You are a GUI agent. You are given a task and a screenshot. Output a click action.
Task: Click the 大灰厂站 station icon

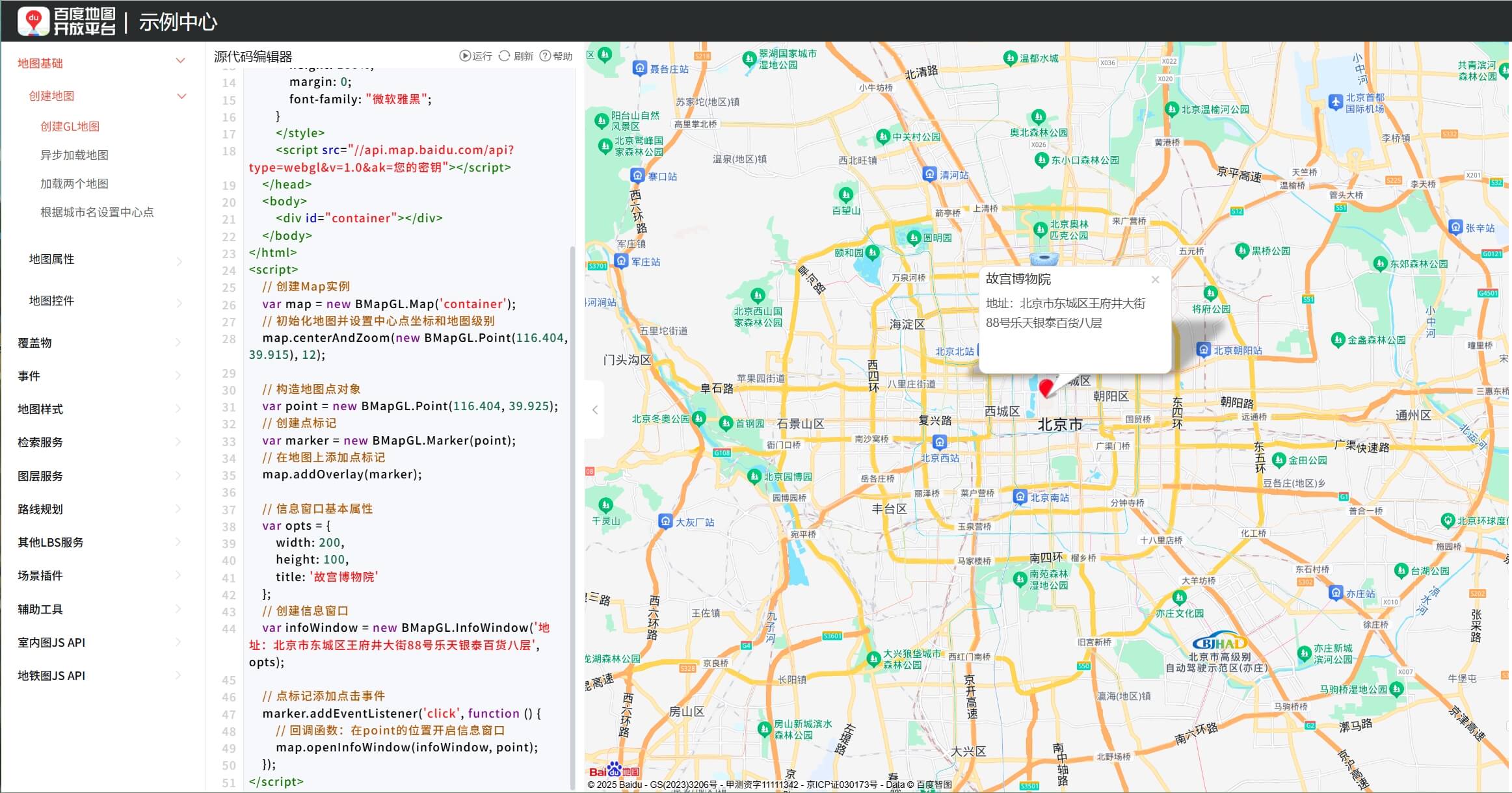pos(665,521)
